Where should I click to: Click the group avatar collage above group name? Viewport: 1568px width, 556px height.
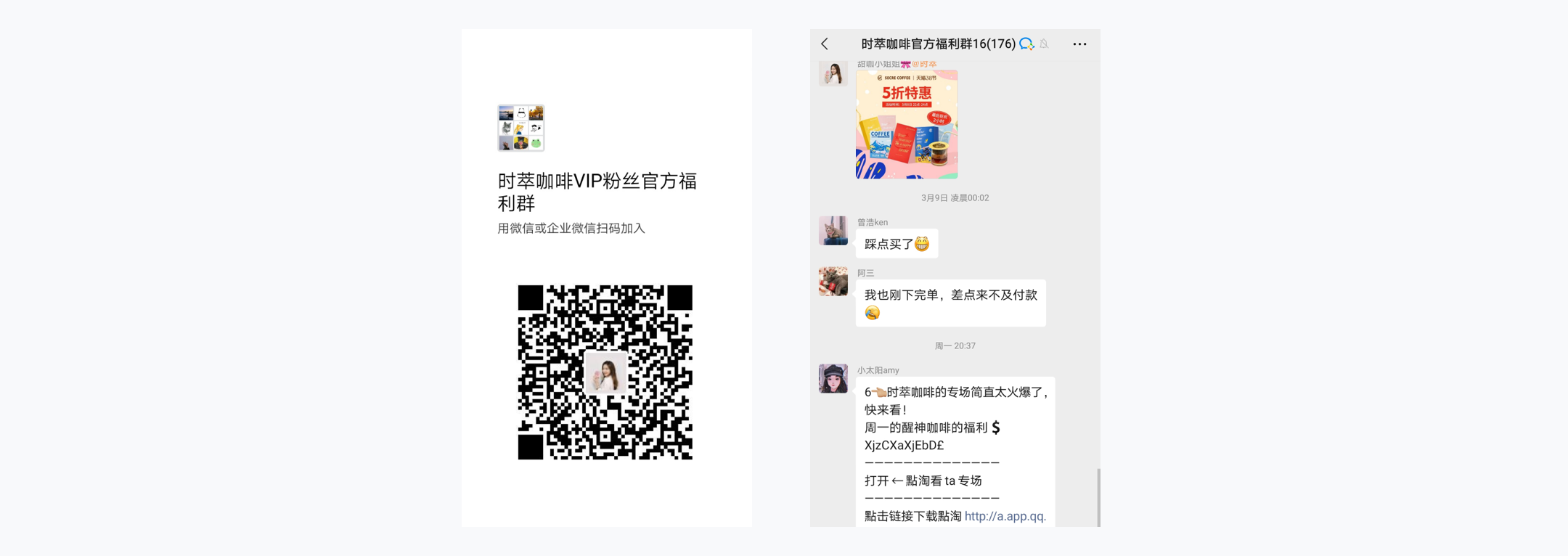coord(521,128)
